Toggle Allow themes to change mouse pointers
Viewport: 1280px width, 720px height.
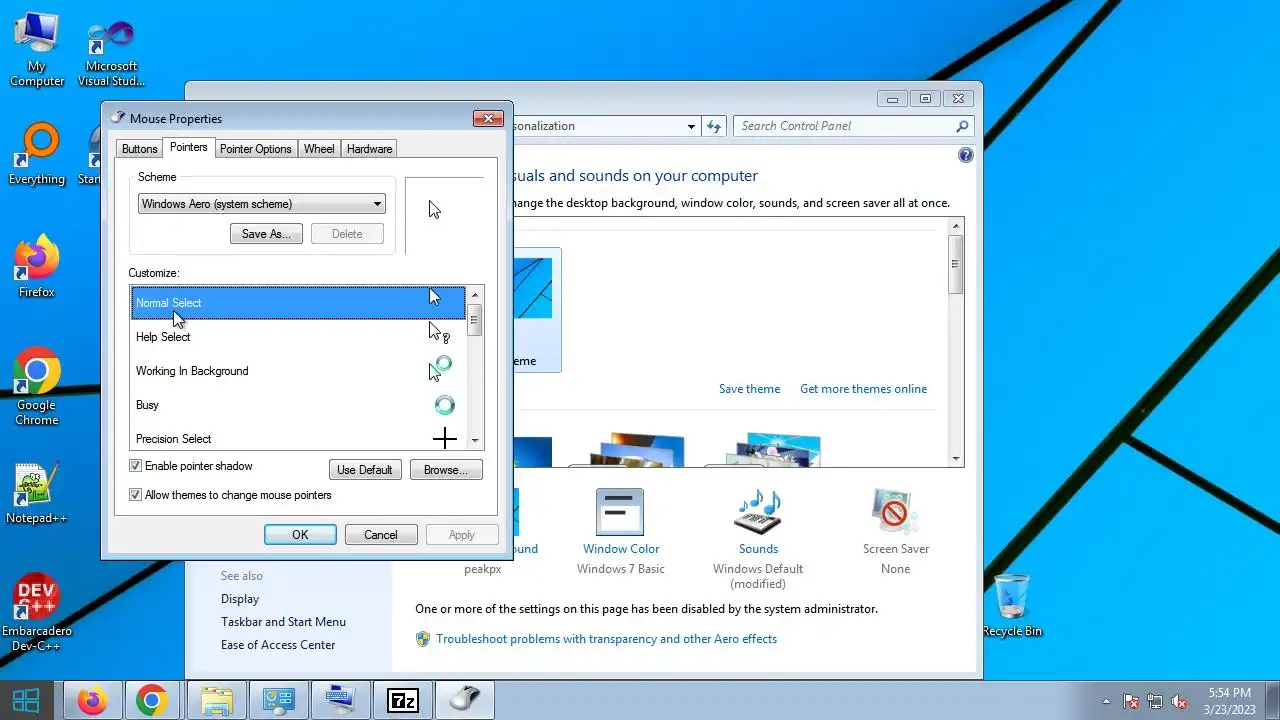tap(135, 495)
